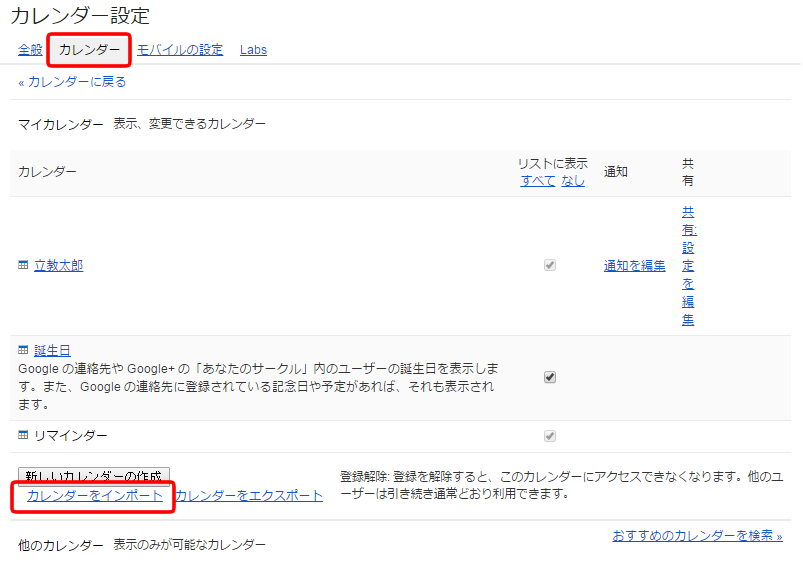Viewport: 803px width, 569px height.
Task: Click the 他のカレンダー section heading
Action: click(x=60, y=545)
